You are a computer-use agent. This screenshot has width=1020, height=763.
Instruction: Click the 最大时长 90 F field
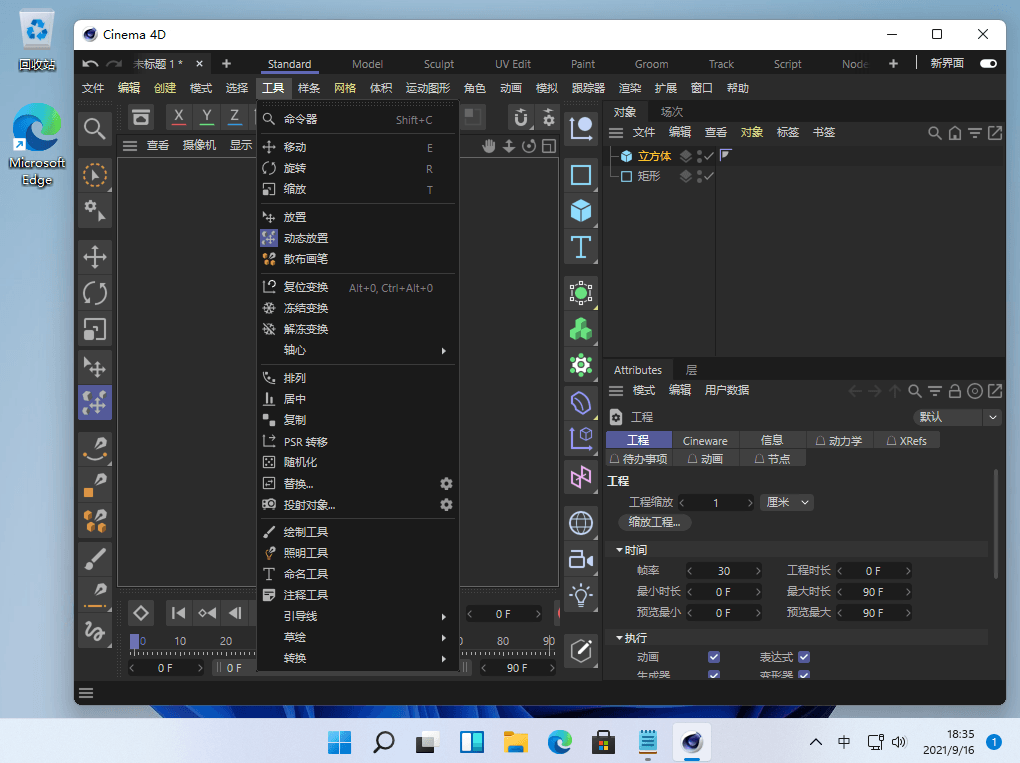tap(874, 592)
